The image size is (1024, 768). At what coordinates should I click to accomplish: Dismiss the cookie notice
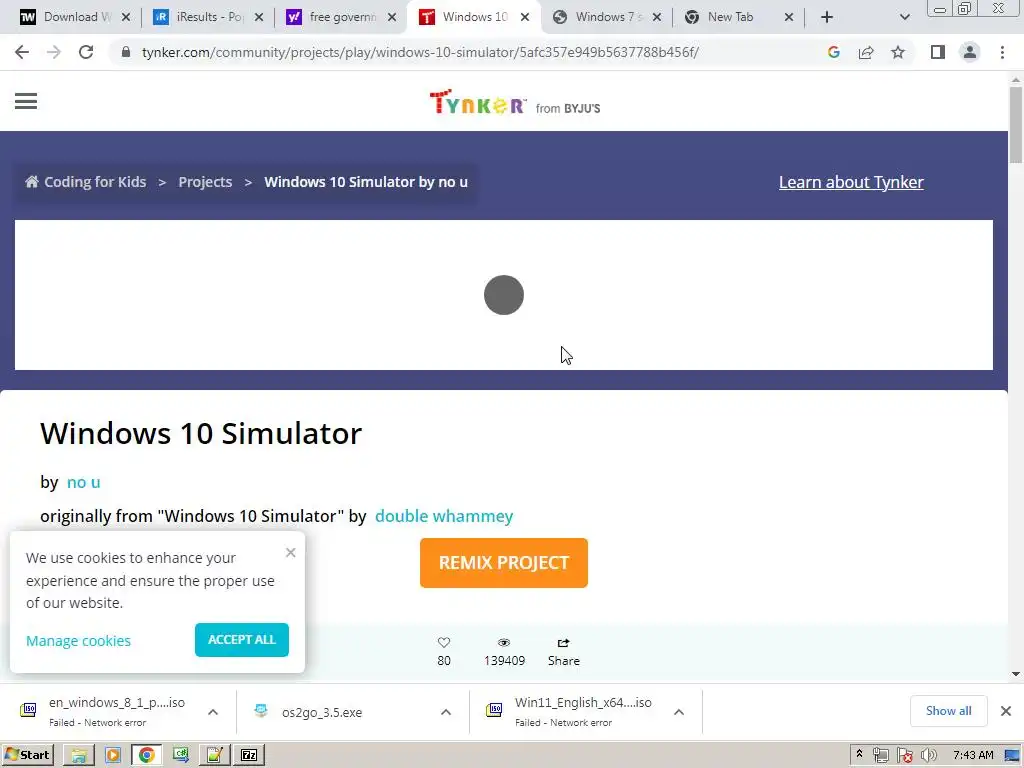pyautogui.click(x=291, y=552)
